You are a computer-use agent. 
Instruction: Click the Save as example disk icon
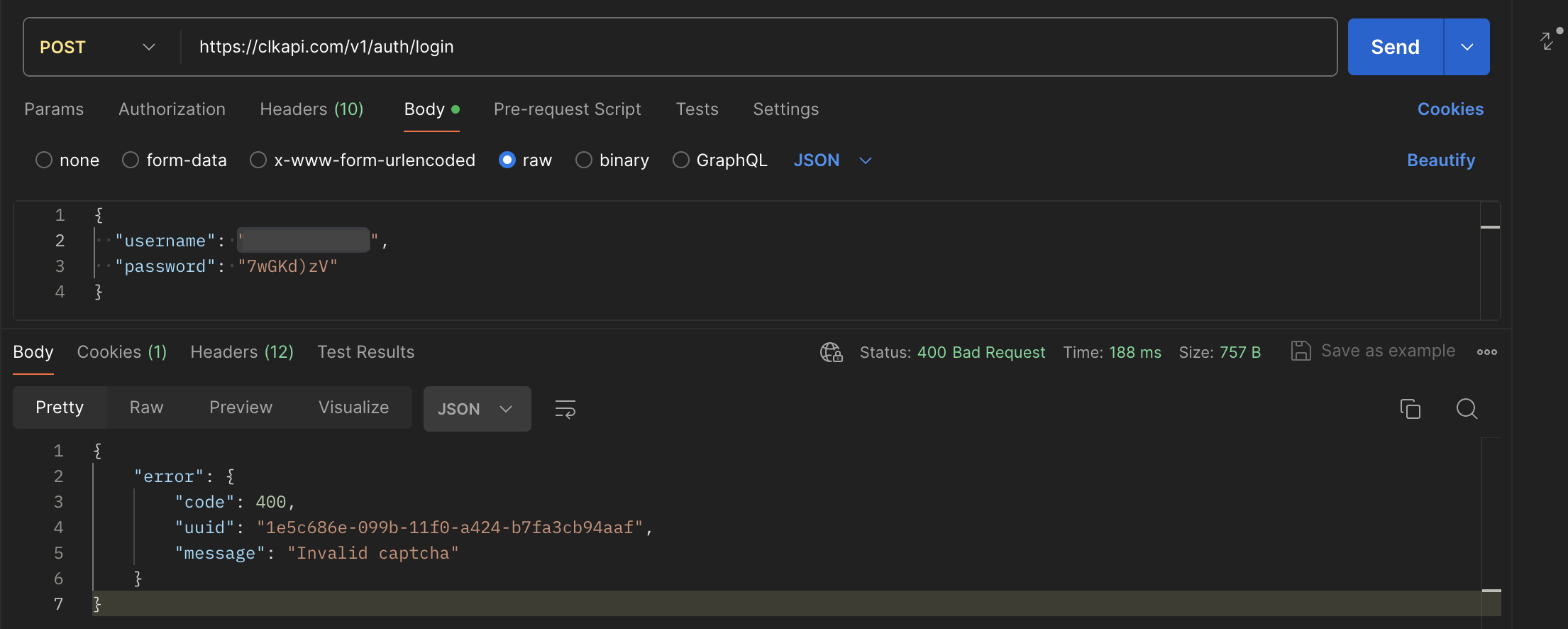click(x=1301, y=351)
